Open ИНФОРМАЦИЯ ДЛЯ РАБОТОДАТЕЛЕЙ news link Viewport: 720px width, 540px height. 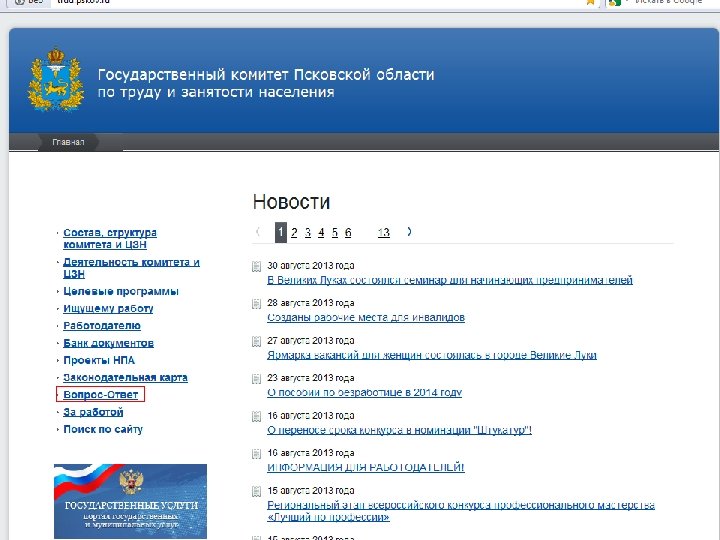tap(366, 467)
